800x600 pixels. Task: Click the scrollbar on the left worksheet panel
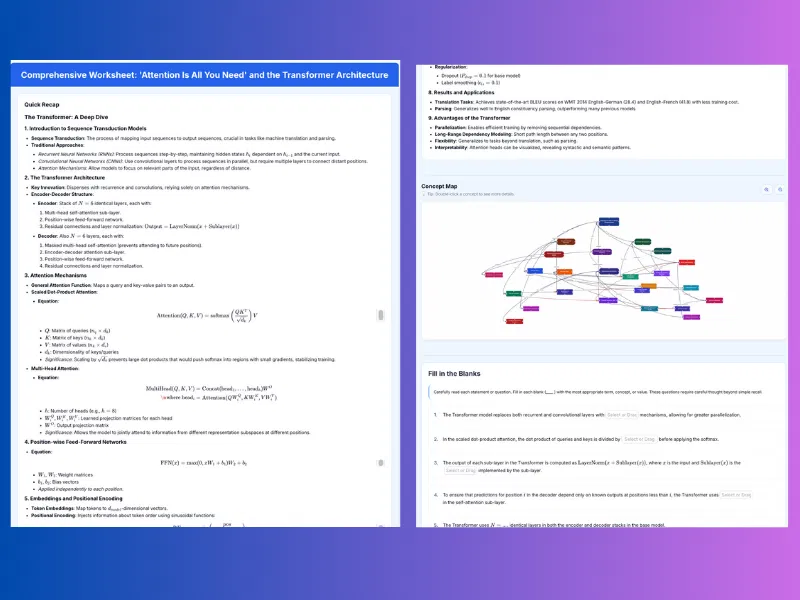tap(390, 300)
